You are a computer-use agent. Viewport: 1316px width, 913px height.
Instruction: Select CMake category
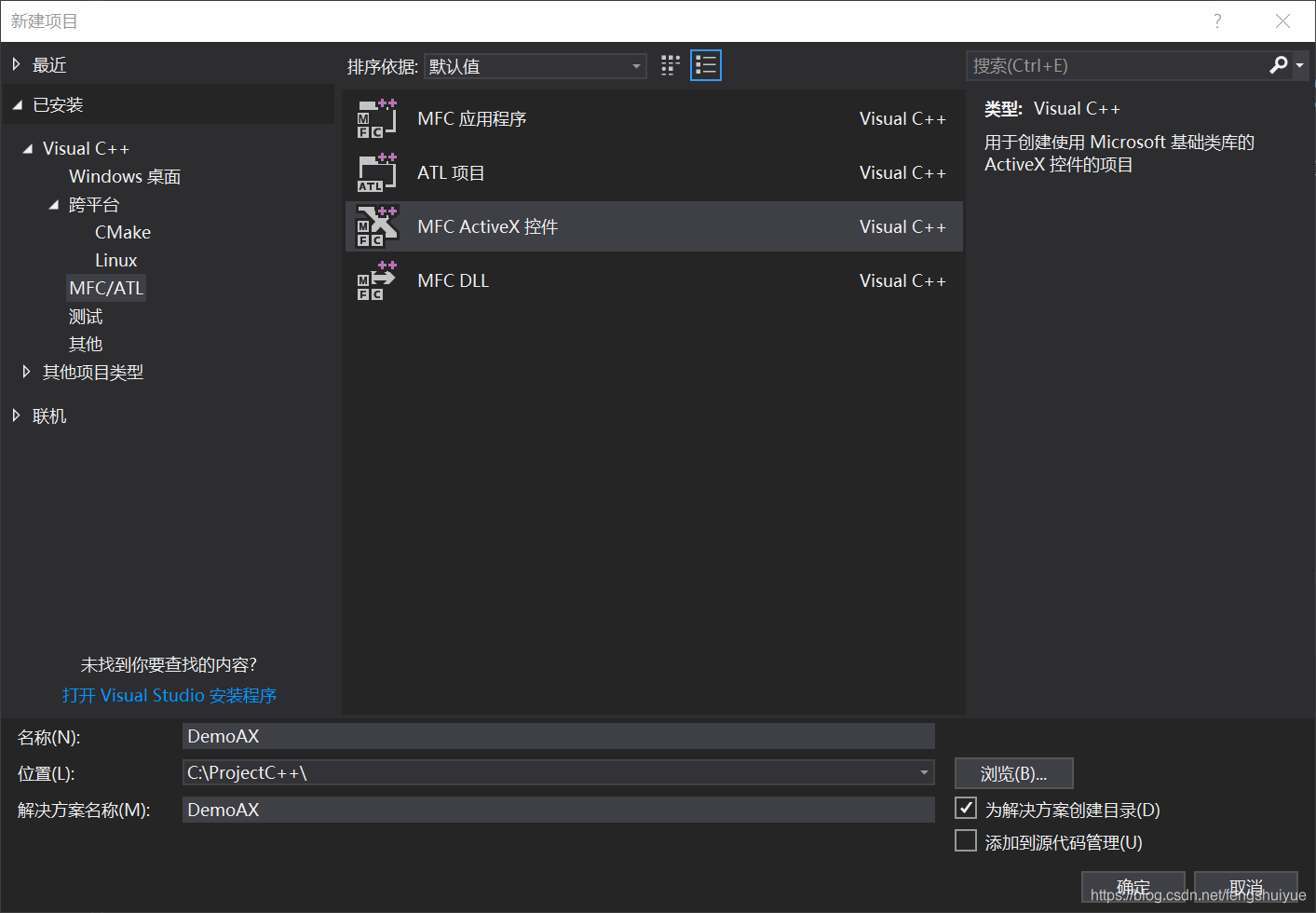123,232
